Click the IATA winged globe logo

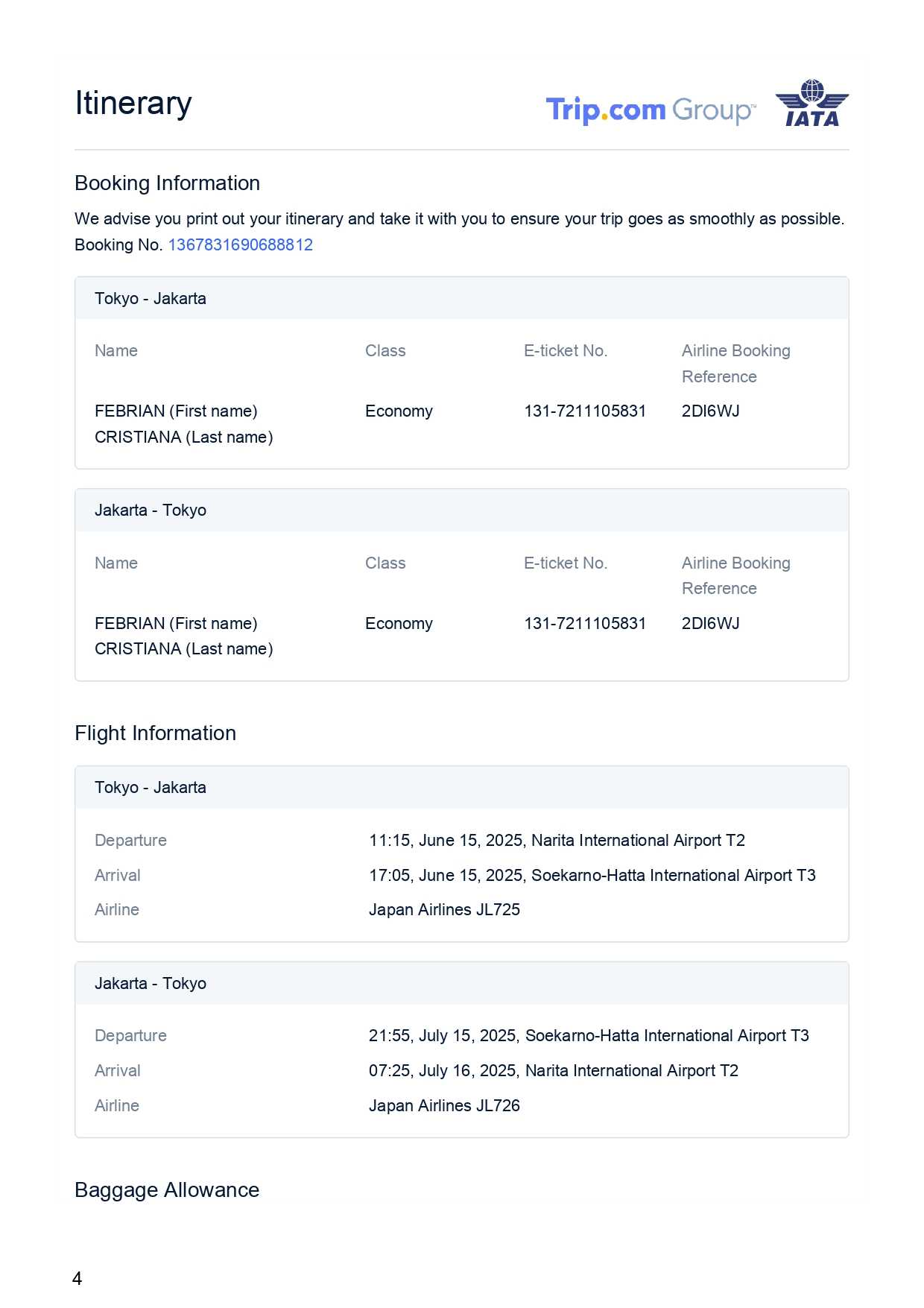point(811,104)
